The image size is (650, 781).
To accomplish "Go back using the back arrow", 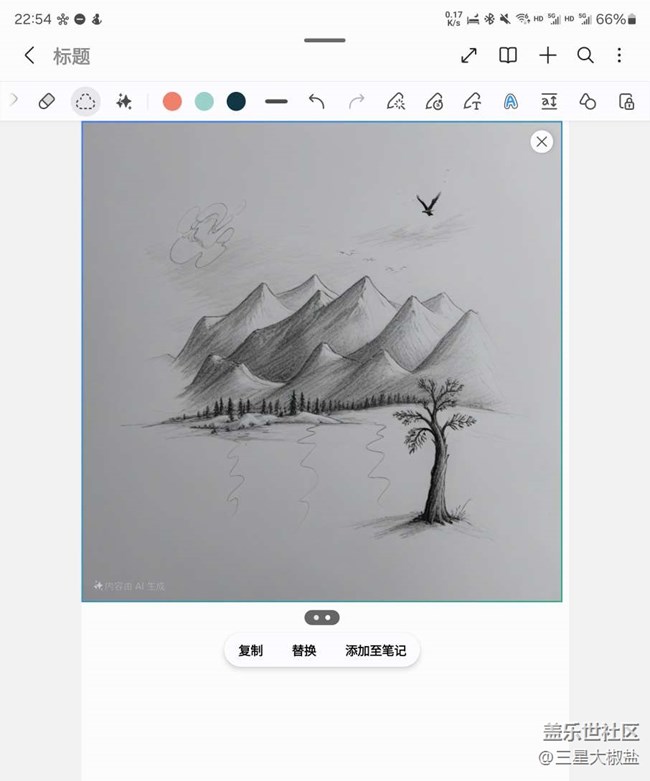I will coord(29,55).
